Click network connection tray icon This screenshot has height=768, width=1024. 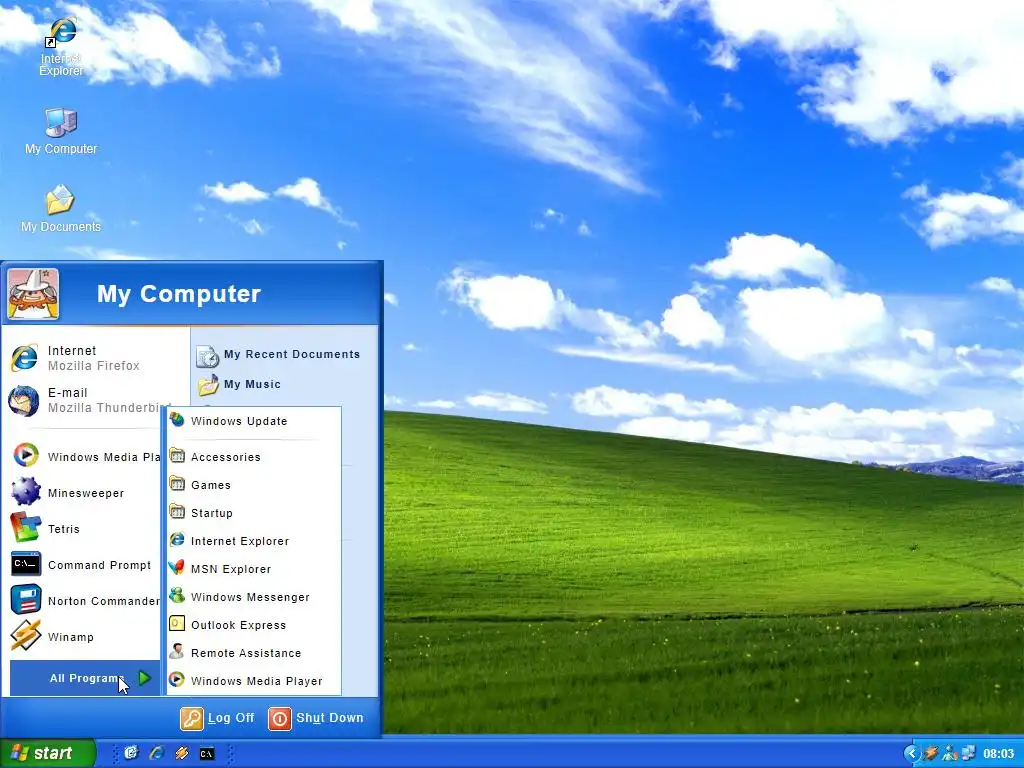968,753
